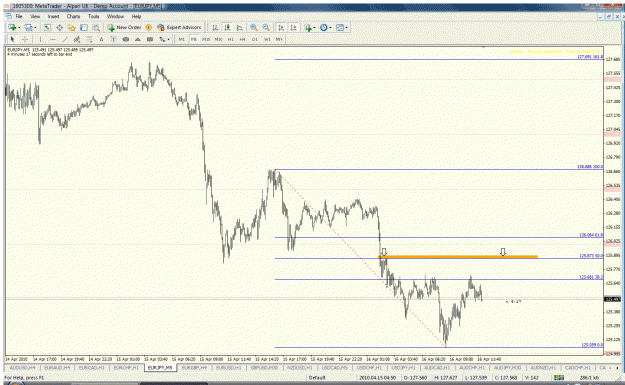Switch timeframe to D1

coord(255,39)
